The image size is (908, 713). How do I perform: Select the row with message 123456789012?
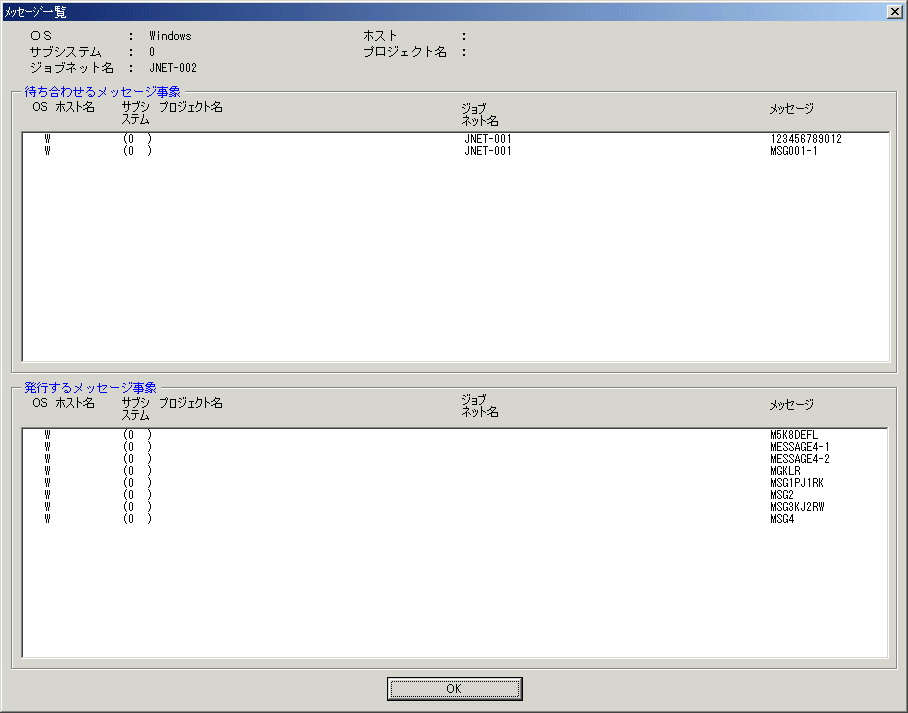[x=455, y=139]
